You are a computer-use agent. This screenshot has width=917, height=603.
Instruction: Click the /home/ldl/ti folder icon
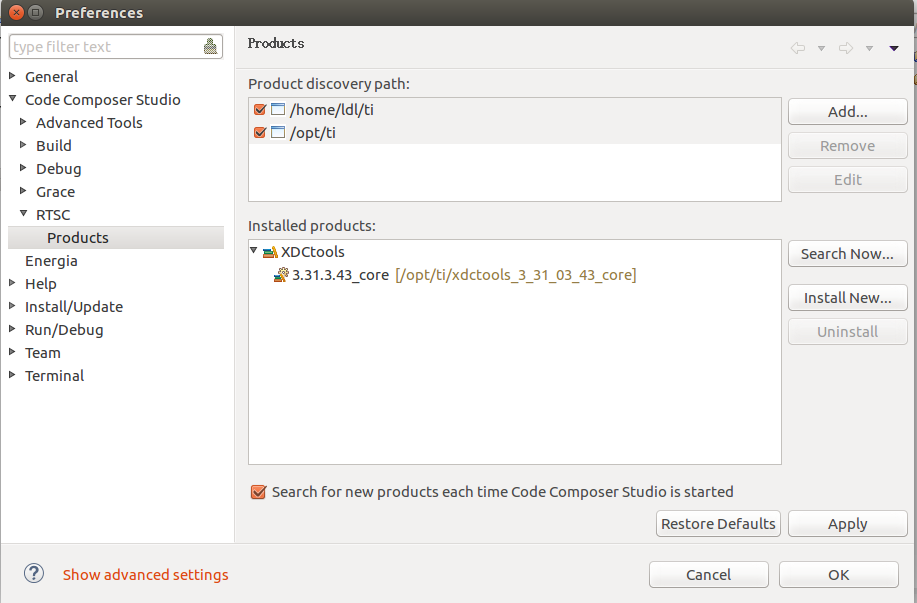(278, 110)
